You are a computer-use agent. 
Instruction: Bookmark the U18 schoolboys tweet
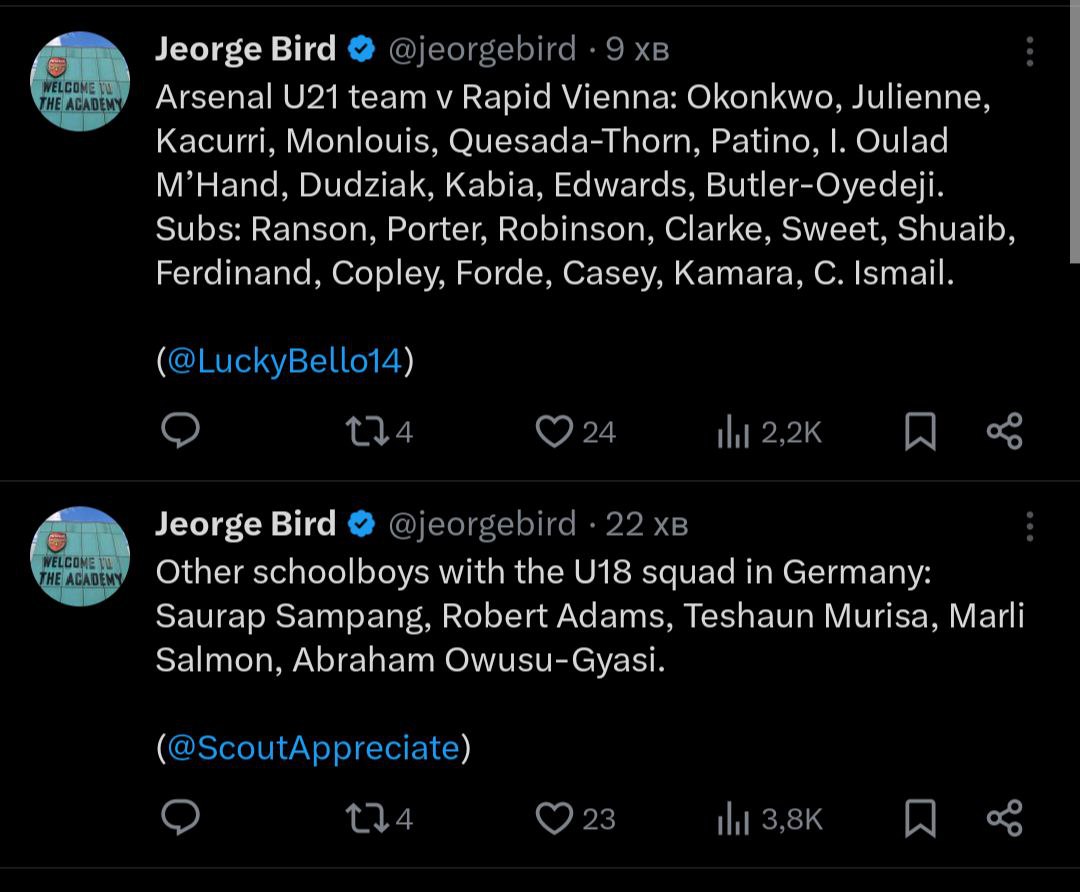pyautogui.click(x=920, y=818)
